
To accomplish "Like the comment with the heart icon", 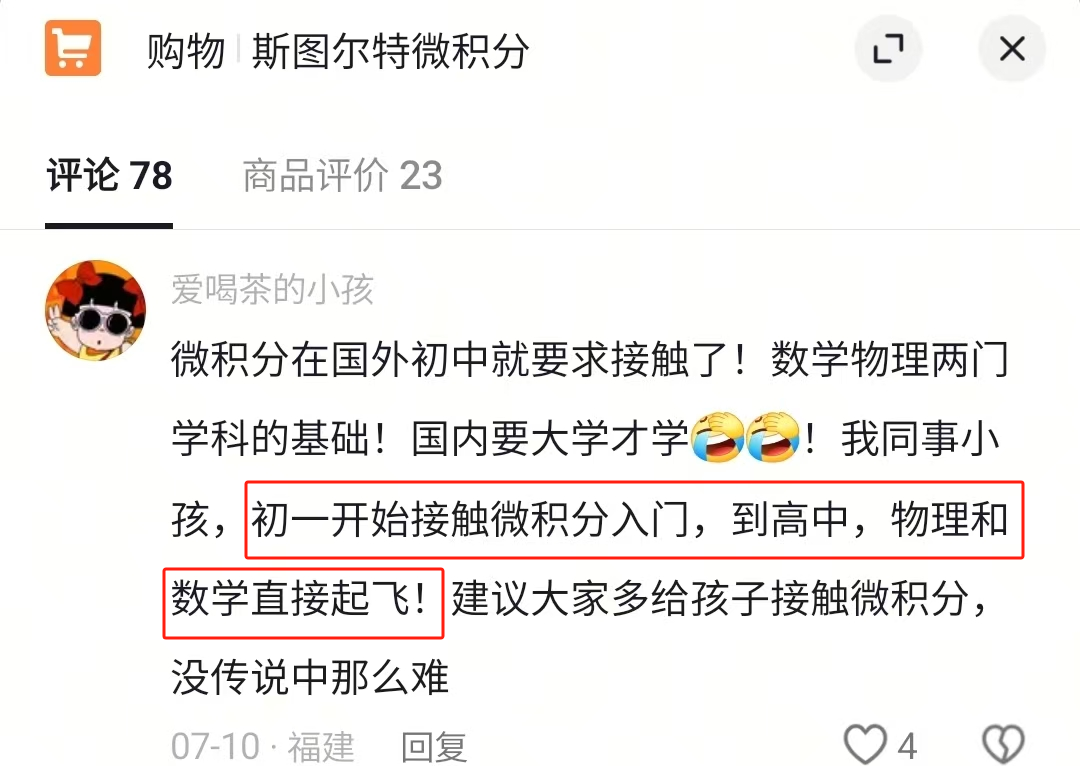I will tap(865, 745).
